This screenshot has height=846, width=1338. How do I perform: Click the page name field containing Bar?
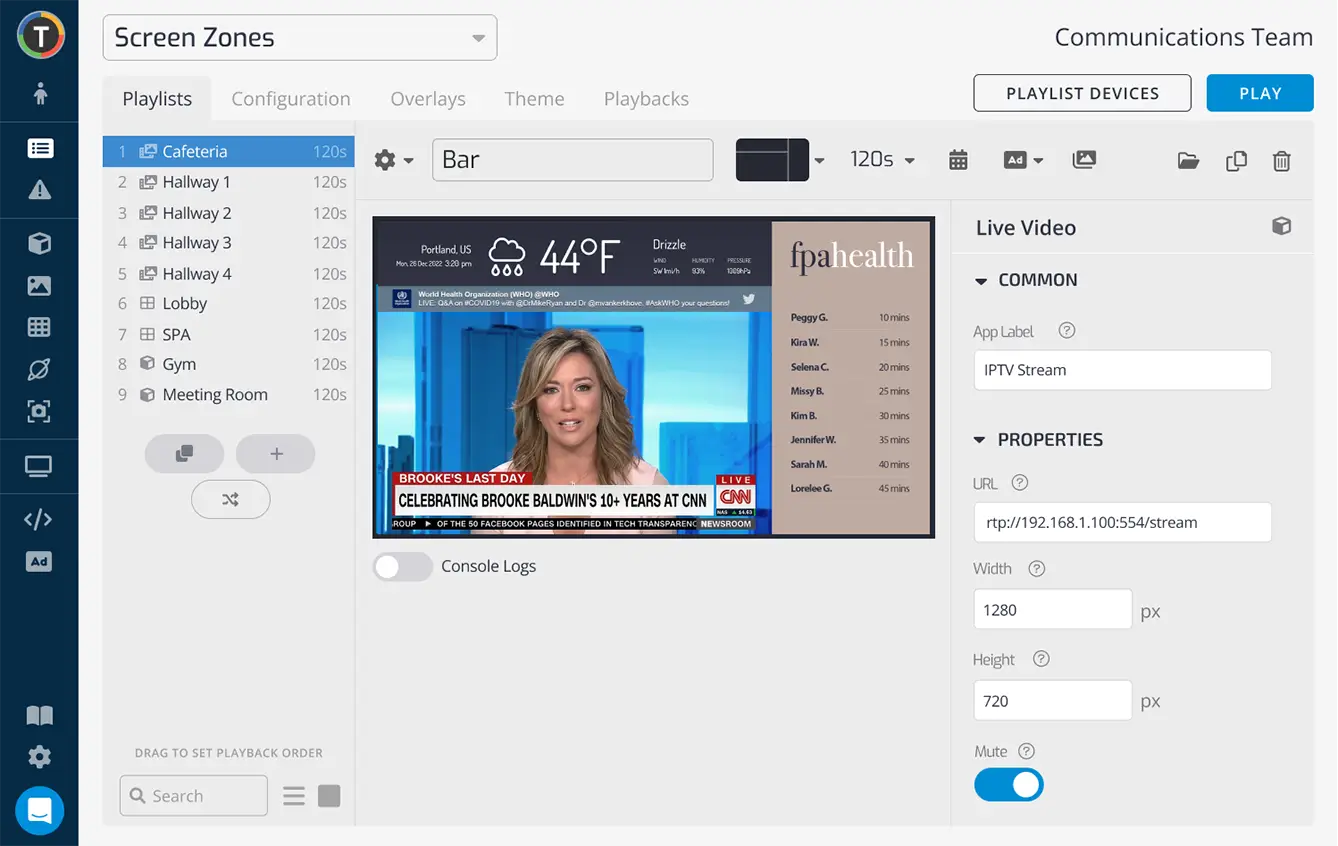(x=573, y=160)
